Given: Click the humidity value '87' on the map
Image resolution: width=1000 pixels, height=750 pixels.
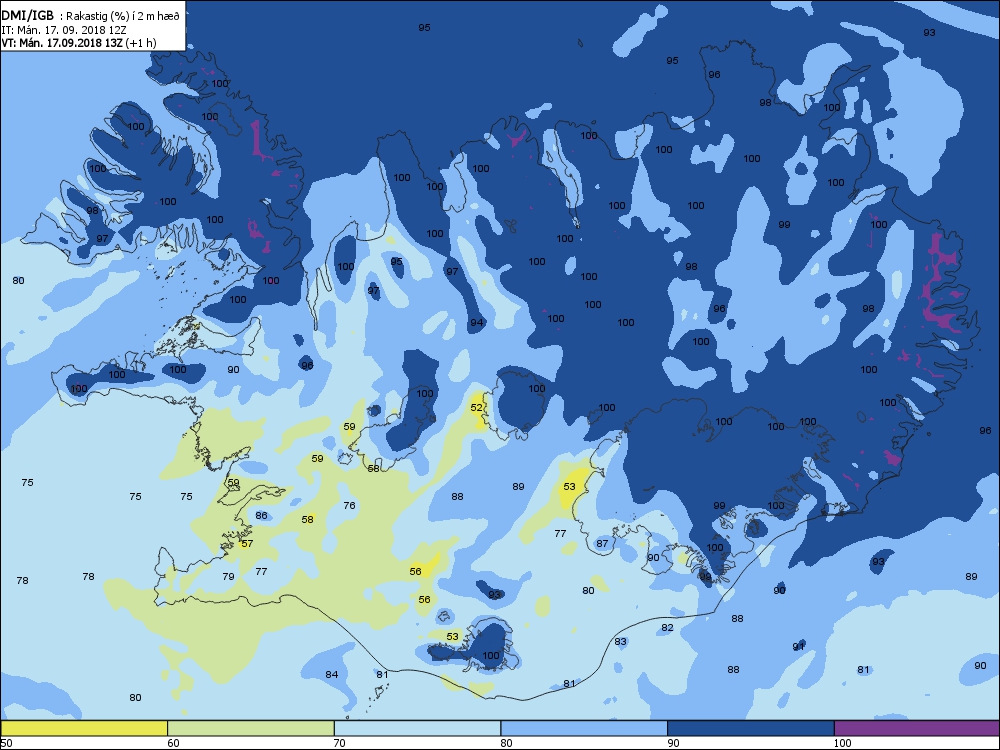Looking at the screenshot, I should pos(602,544).
